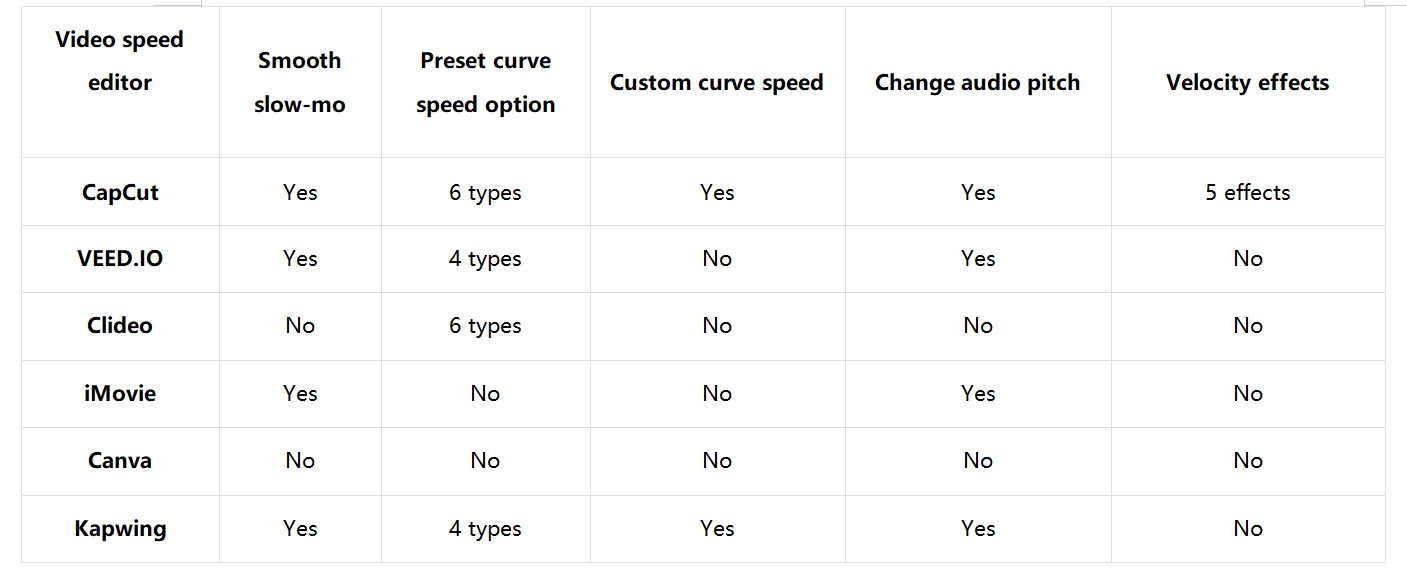Viewport: 1407px width, 573px height.
Task: Click the "5 effects" cell for CapCut
Action: (x=1247, y=192)
